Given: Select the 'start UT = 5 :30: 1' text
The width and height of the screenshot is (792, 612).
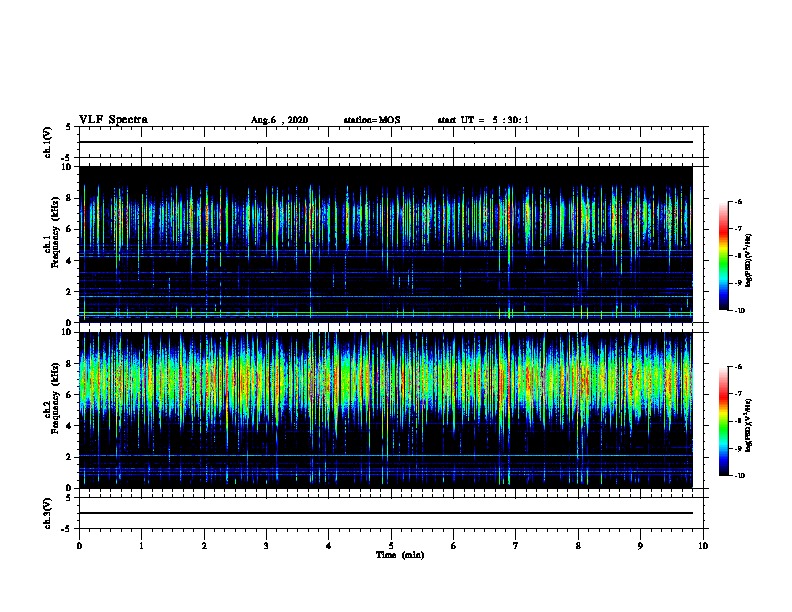Looking at the screenshot, I should (483, 120).
